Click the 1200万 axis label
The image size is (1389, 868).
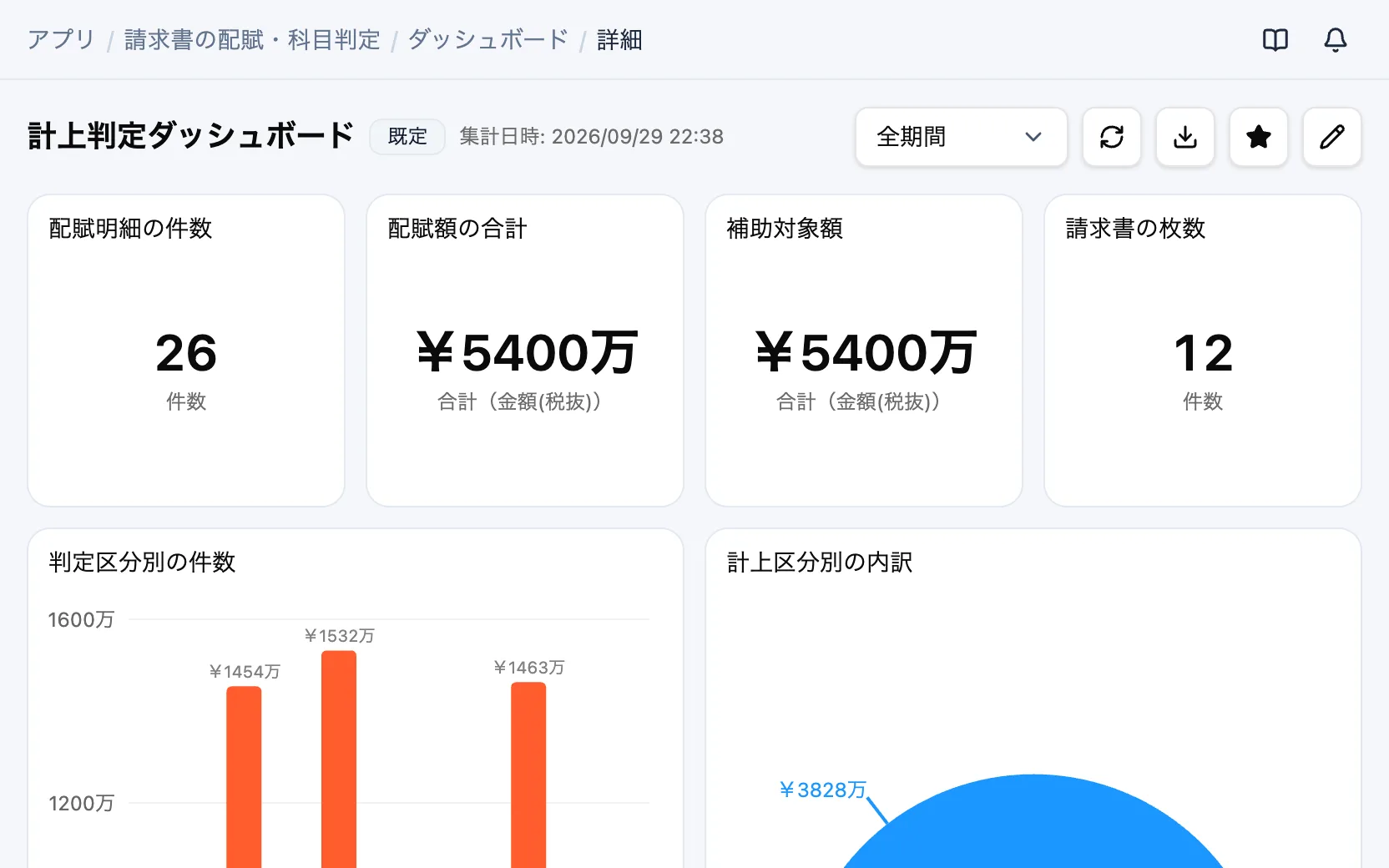(81, 803)
